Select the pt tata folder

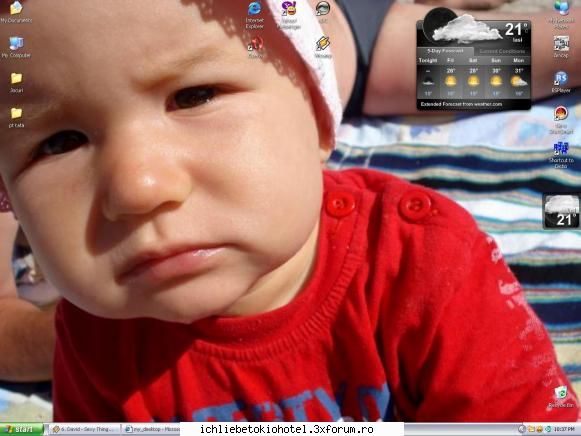(16, 117)
